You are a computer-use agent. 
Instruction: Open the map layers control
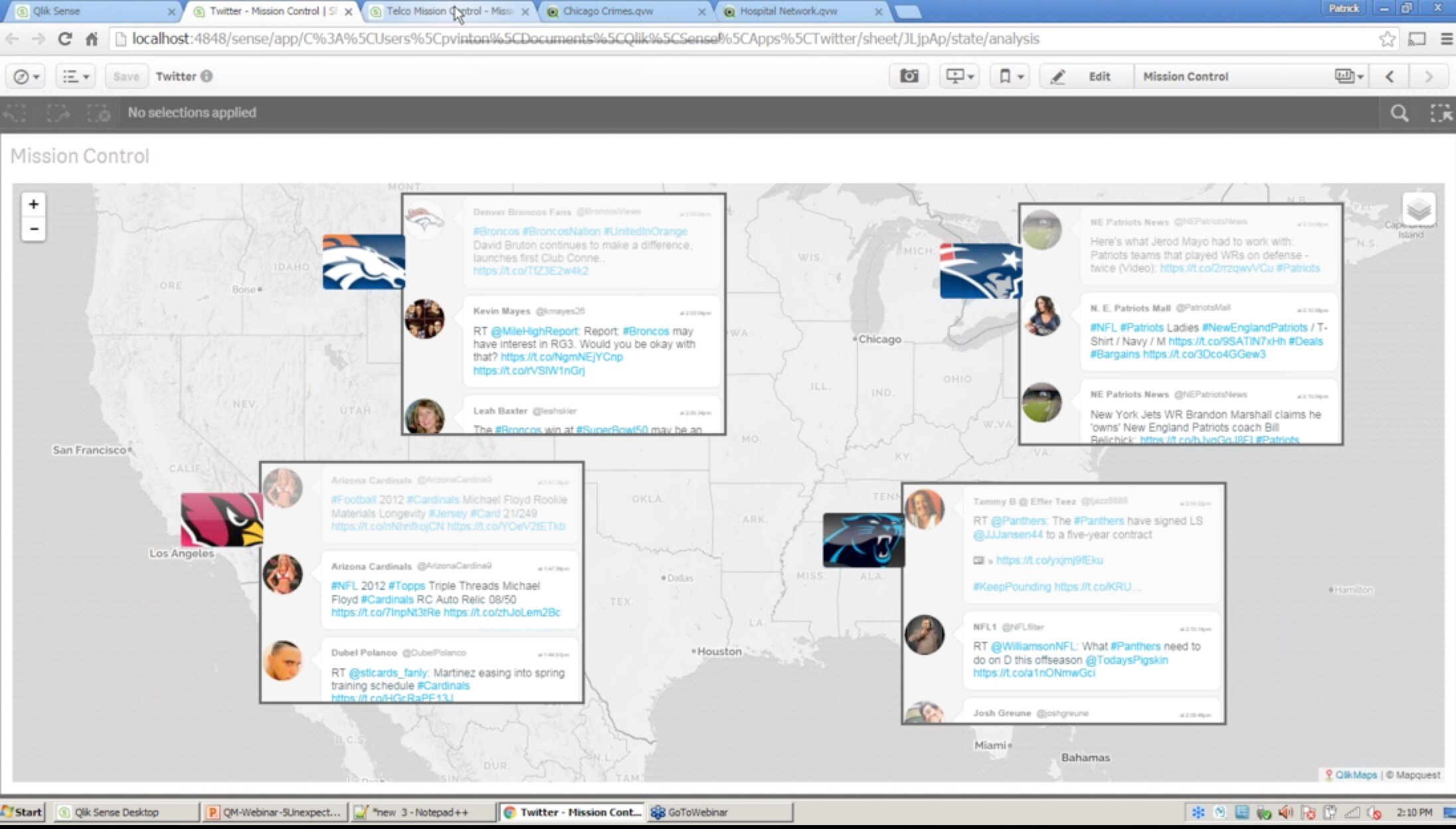pyautogui.click(x=1418, y=209)
